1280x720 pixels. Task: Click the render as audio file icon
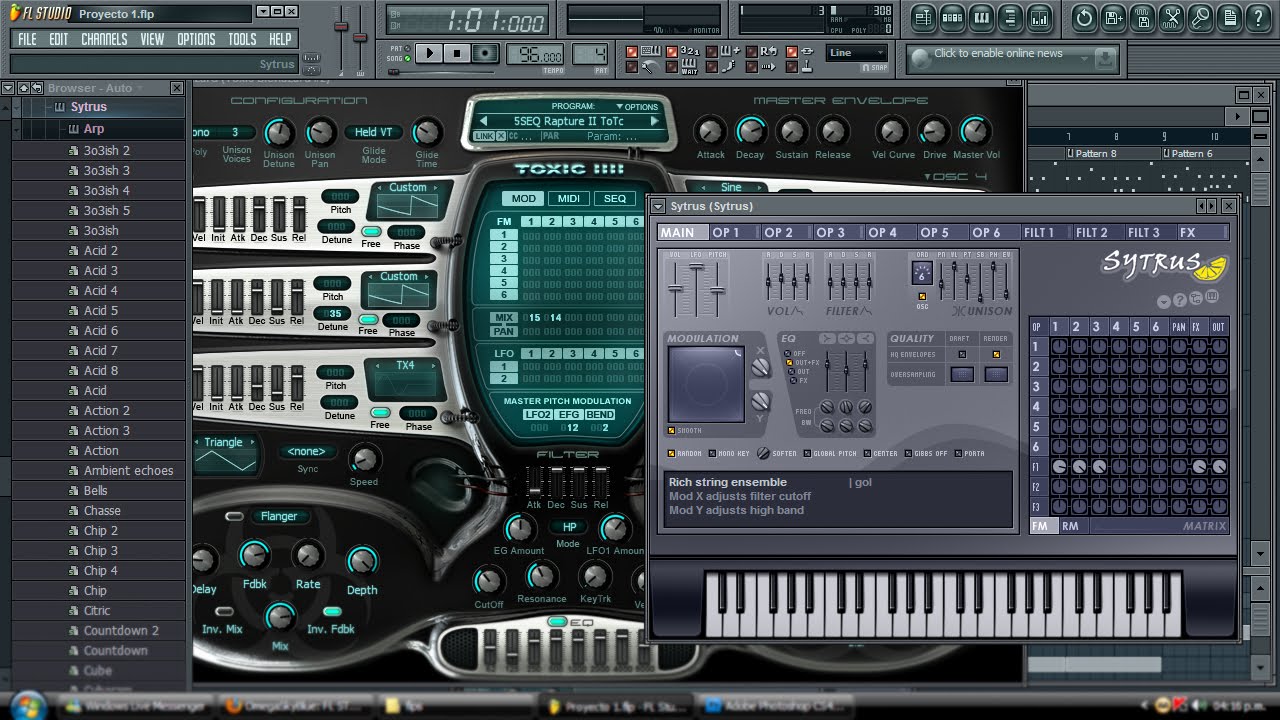1143,18
